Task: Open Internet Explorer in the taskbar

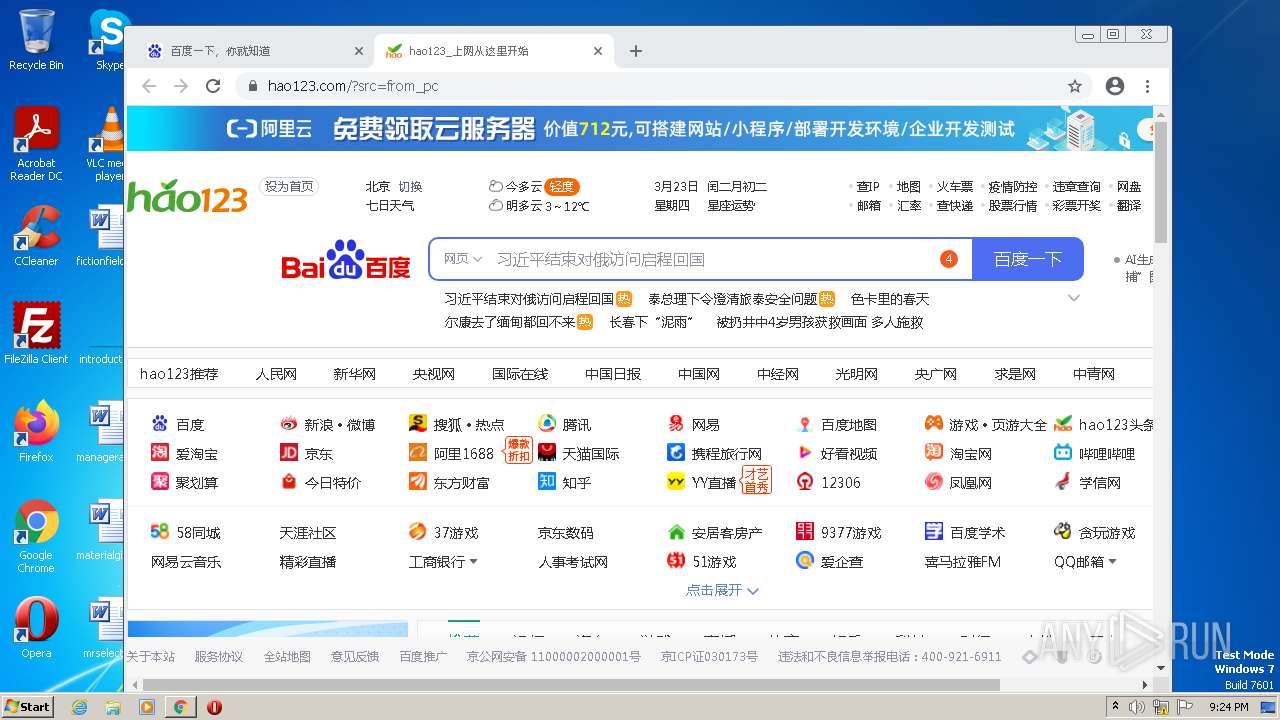Action: 80,707
